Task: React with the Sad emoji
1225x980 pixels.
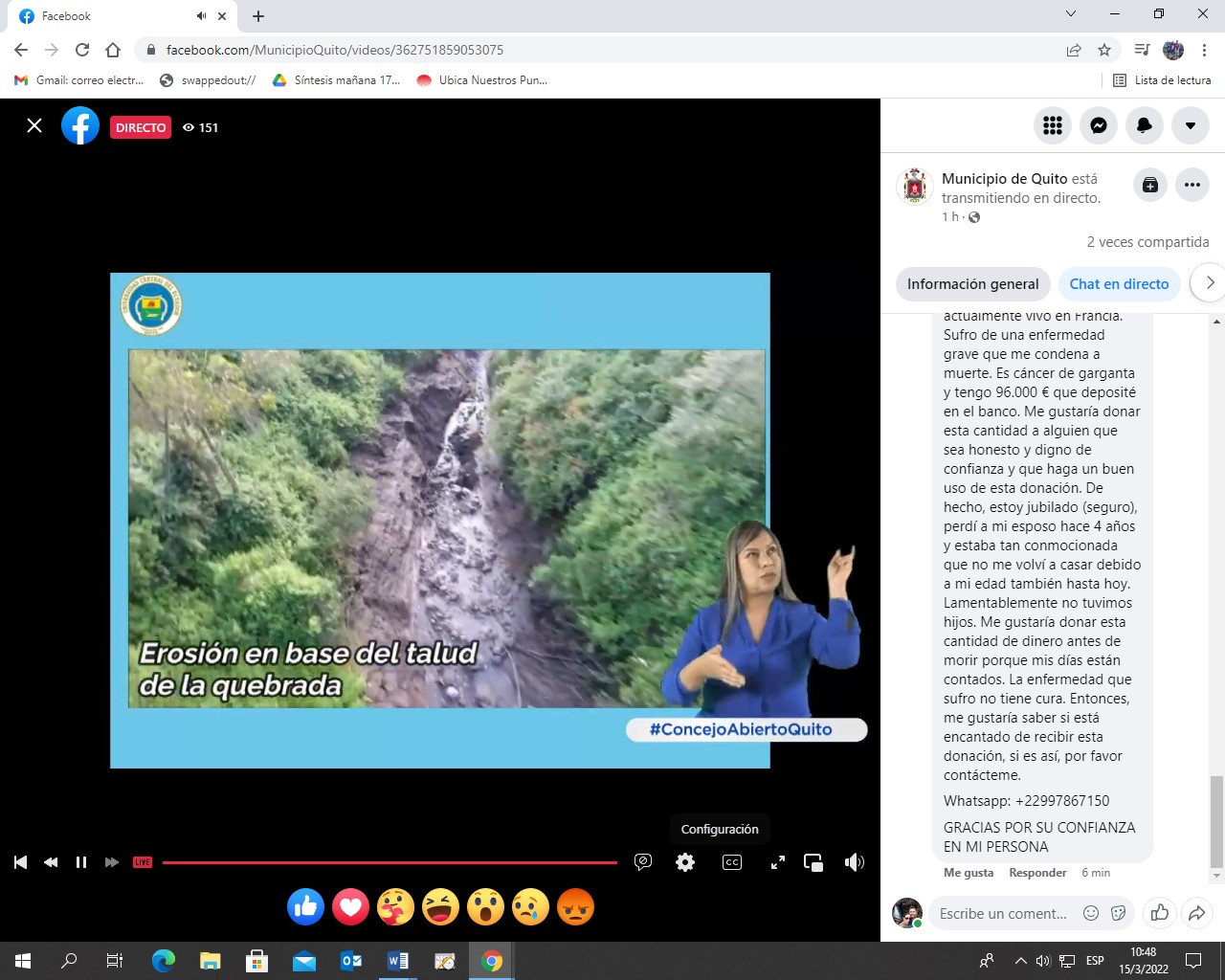Action: pos(531,906)
